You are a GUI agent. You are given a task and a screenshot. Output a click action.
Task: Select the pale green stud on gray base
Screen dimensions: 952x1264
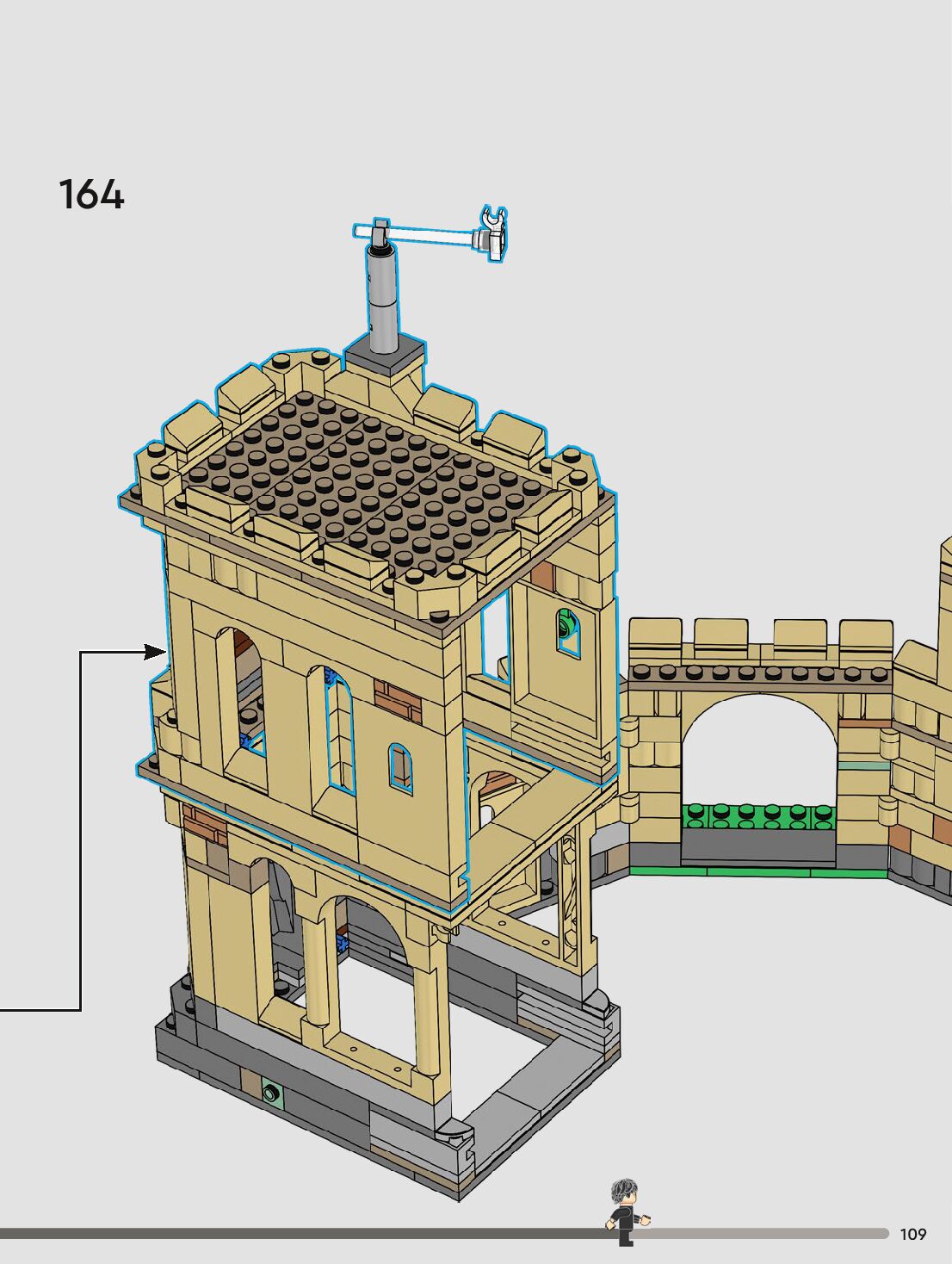tap(271, 1094)
